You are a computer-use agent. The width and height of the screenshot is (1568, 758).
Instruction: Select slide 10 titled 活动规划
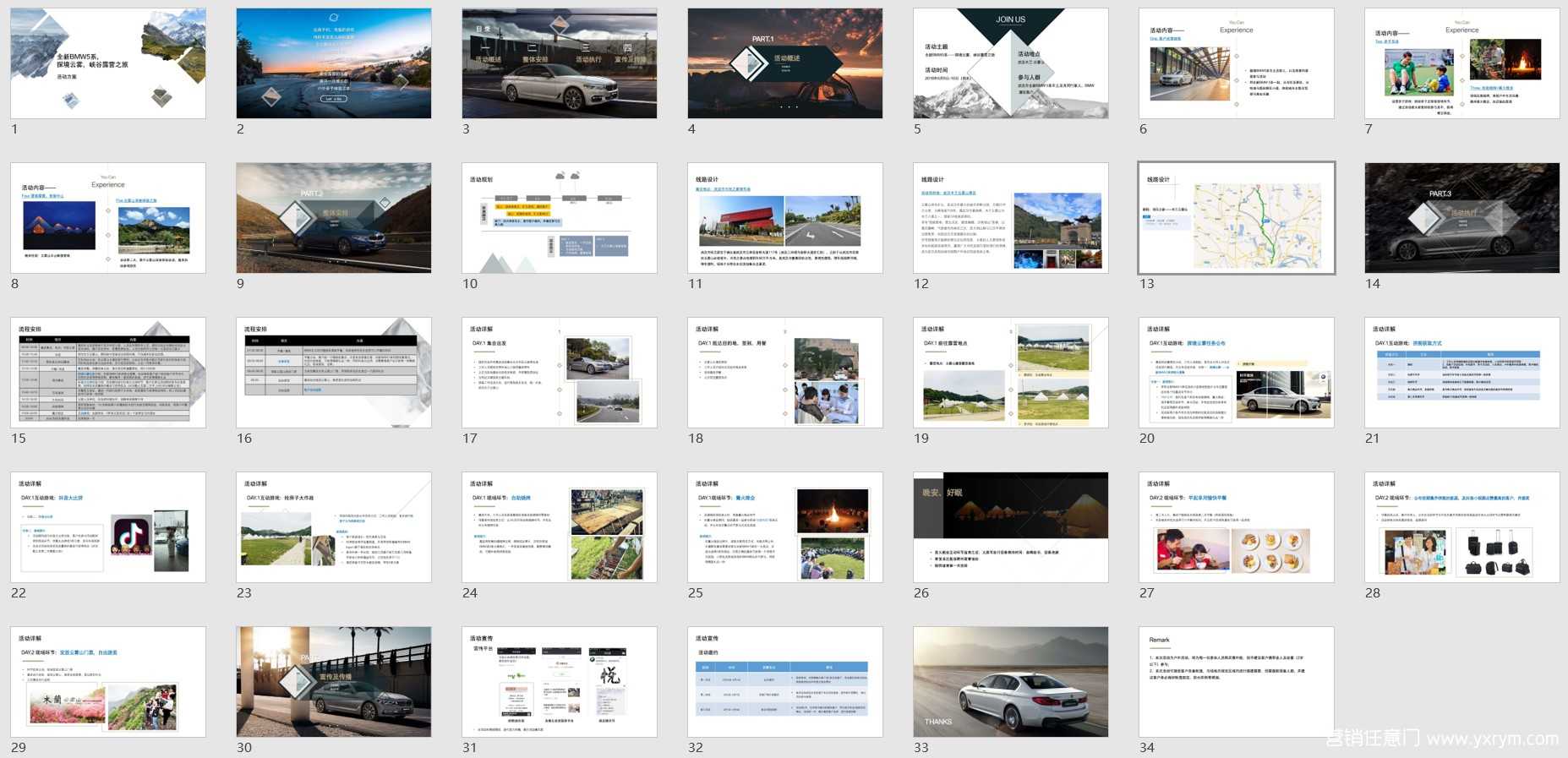click(560, 218)
